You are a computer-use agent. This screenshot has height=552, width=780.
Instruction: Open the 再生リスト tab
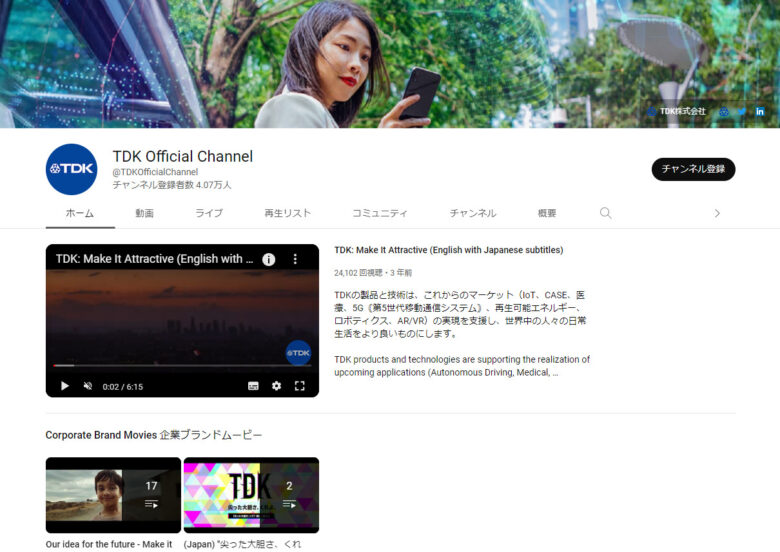(288, 213)
